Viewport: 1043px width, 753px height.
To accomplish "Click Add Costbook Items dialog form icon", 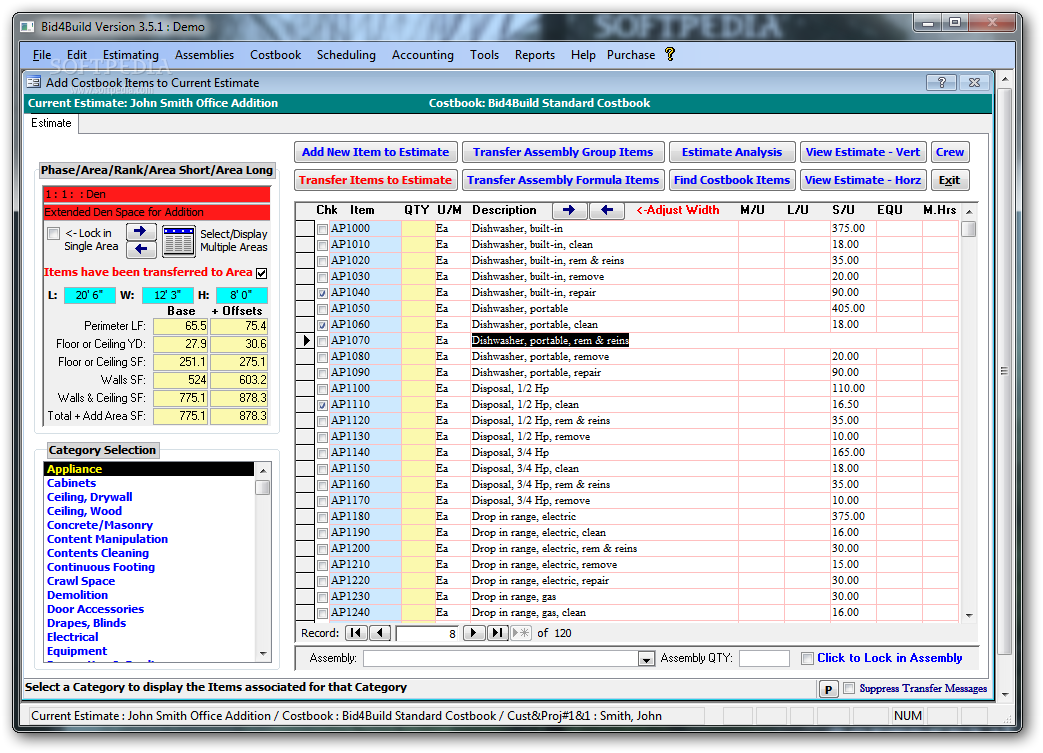I will point(33,82).
